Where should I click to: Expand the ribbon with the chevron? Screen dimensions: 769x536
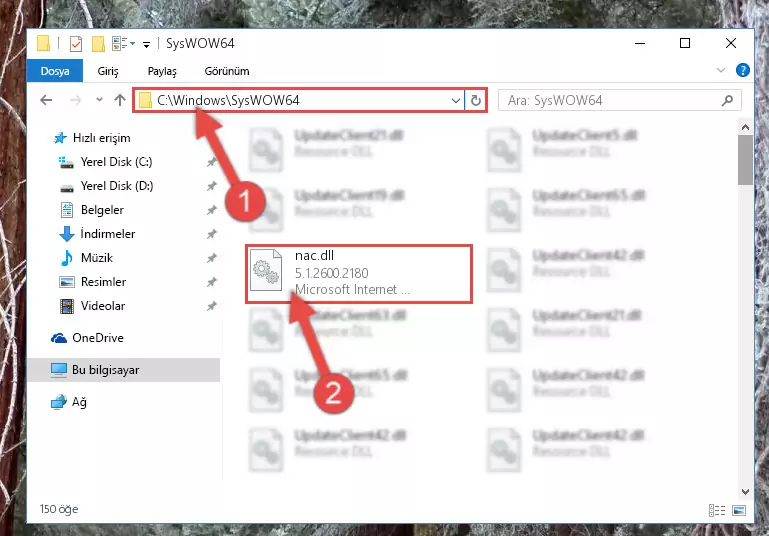click(720, 71)
